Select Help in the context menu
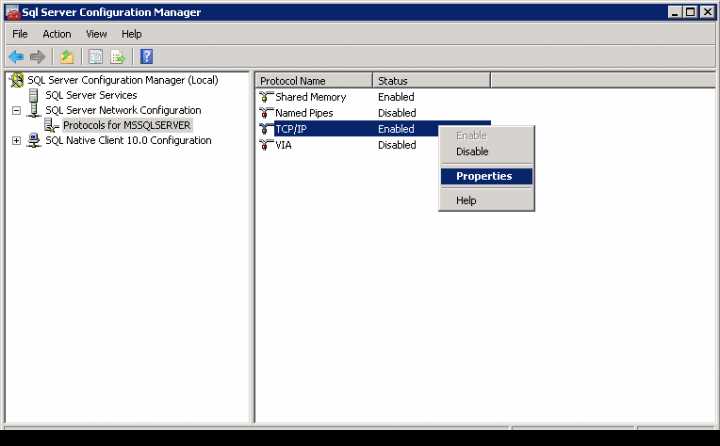The height and width of the screenshot is (446, 720). coord(466,200)
